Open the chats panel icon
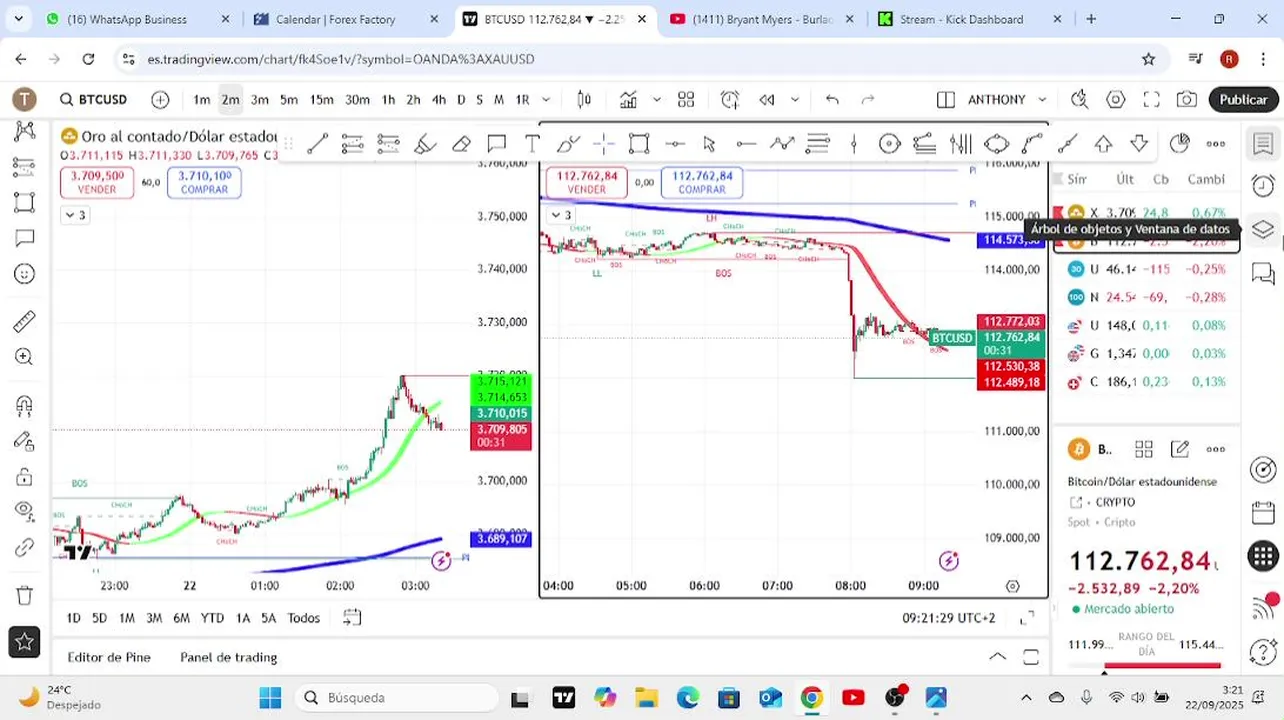Screen dimensions: 1284x720 click(1263, 273)
